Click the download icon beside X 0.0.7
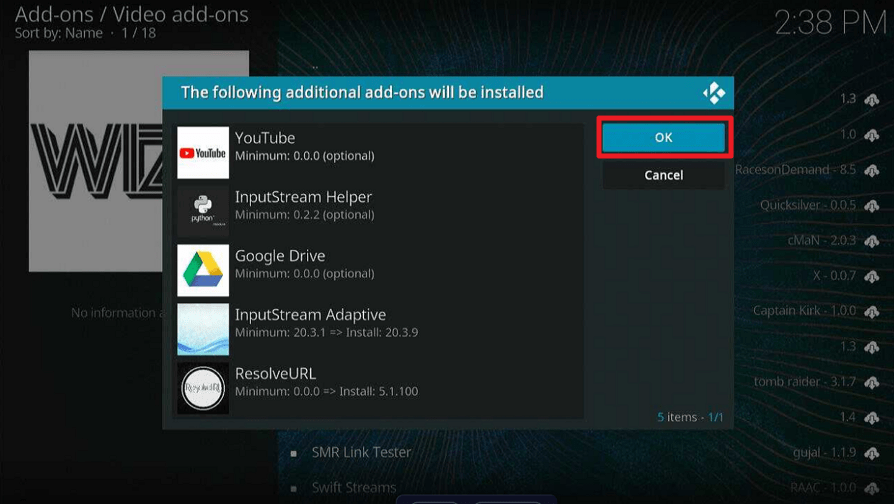Viewport: 894px width, 504px height. tap(872, 277)
